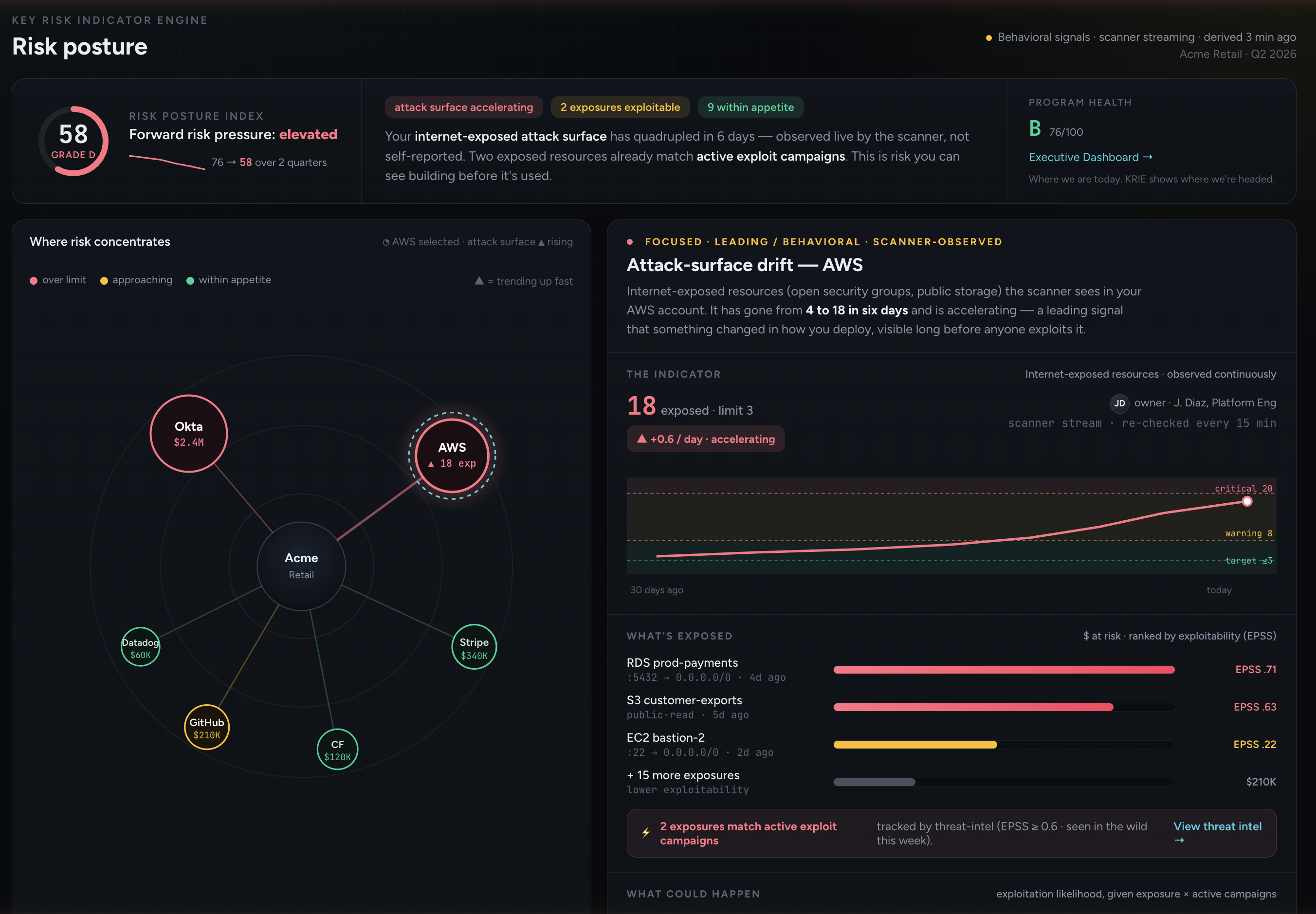
Task: Click the 2 exposures match active exploit campaigns text
Action: tap(748, 833)
